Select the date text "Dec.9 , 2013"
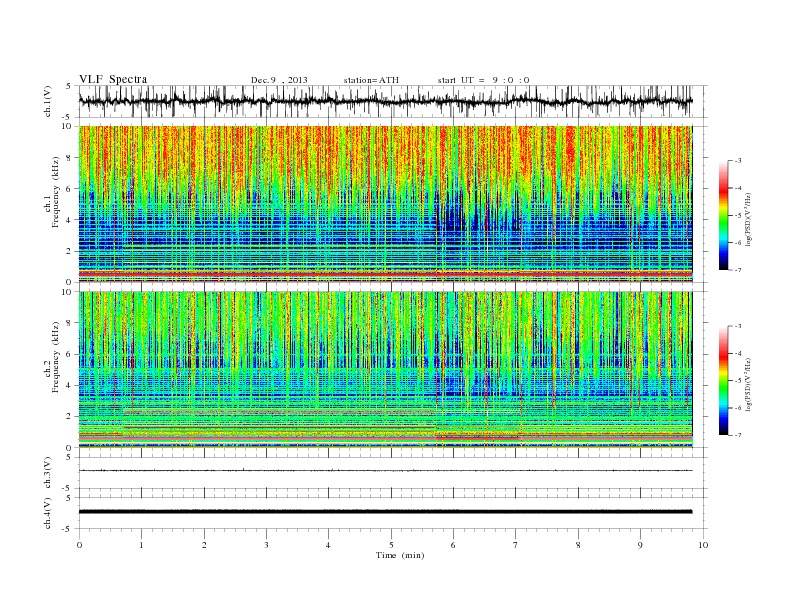Image resolution: width=792 pixels, height=612 pixels. point(279,80)
